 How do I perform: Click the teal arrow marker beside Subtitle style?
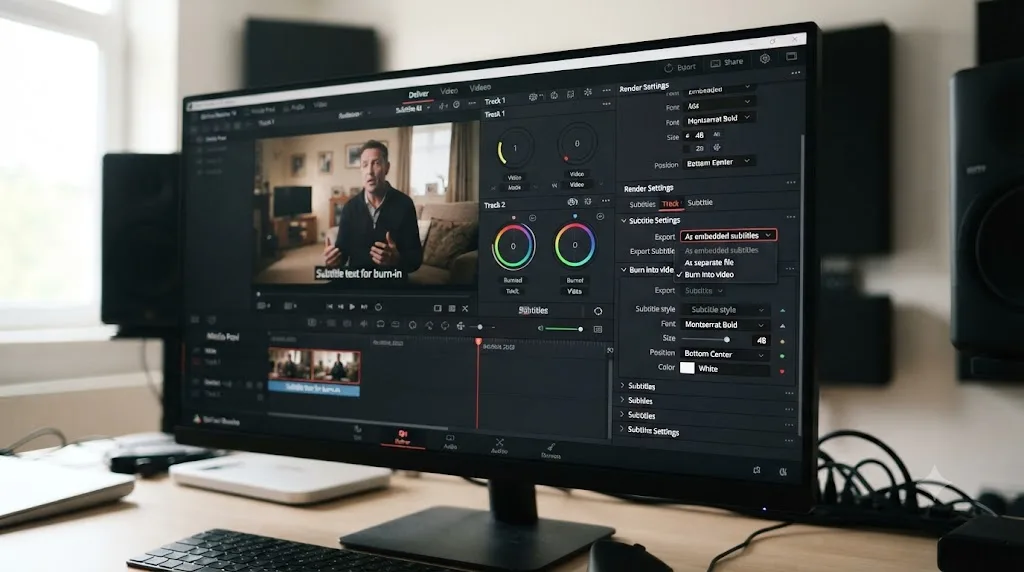tap(782, 310)
